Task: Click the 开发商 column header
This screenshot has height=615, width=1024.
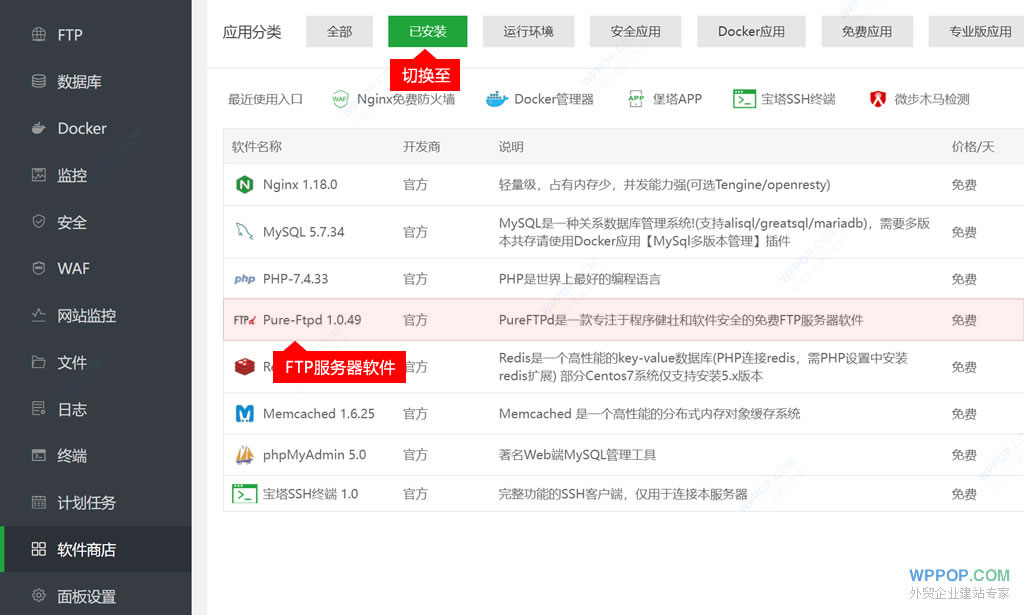Action: 421,147
